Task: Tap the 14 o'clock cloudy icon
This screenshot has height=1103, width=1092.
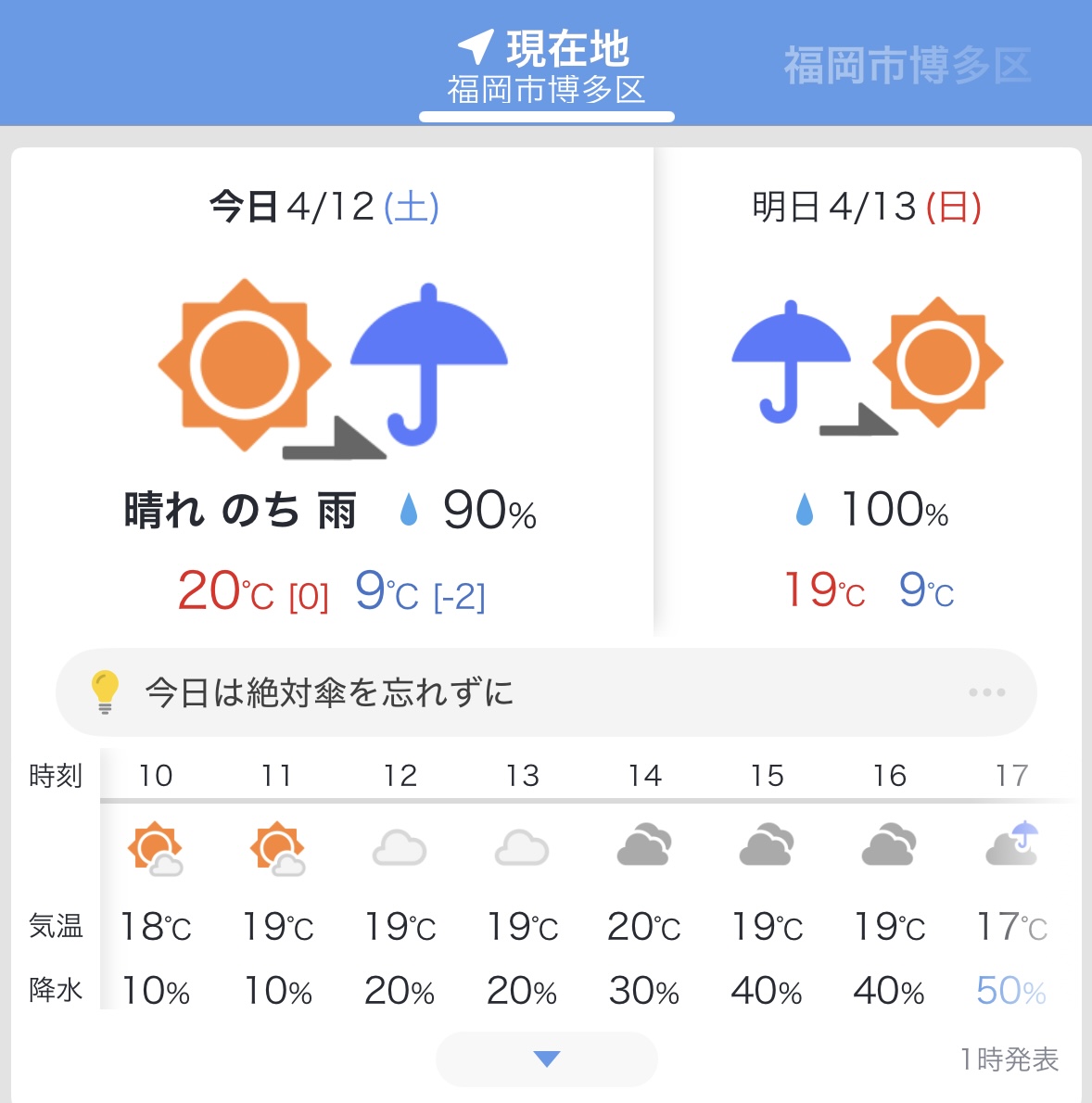Action: point(644,845)
